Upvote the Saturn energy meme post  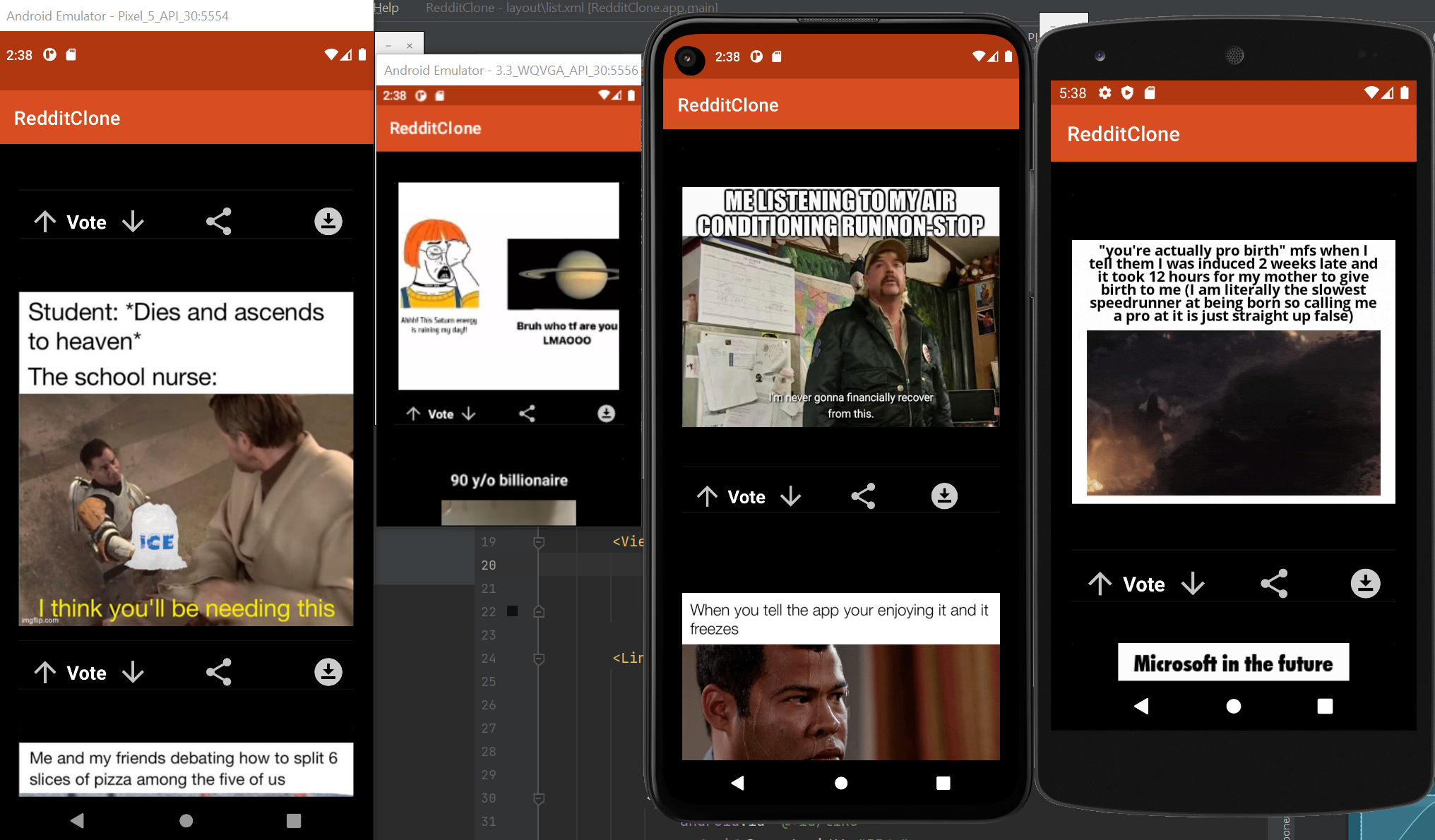pos(413,413)
